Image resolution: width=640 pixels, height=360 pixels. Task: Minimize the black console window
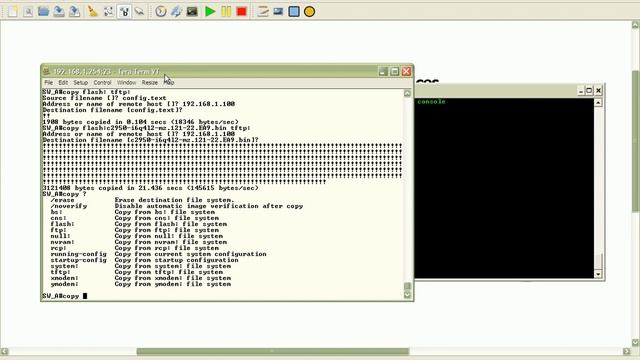[x=580, y=90]
